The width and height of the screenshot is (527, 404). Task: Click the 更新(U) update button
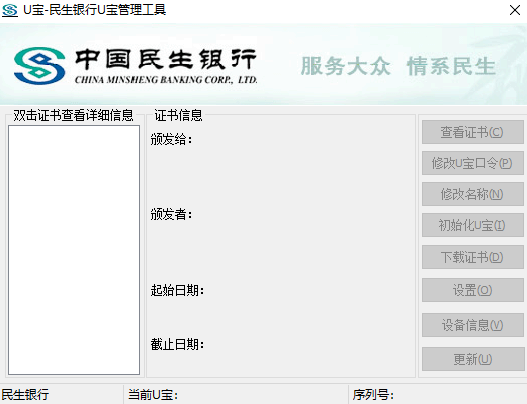coord(473,359)
